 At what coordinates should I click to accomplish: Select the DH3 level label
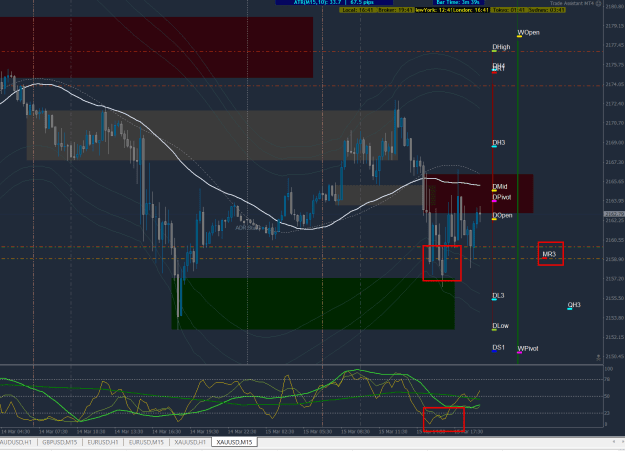[499, 143]
